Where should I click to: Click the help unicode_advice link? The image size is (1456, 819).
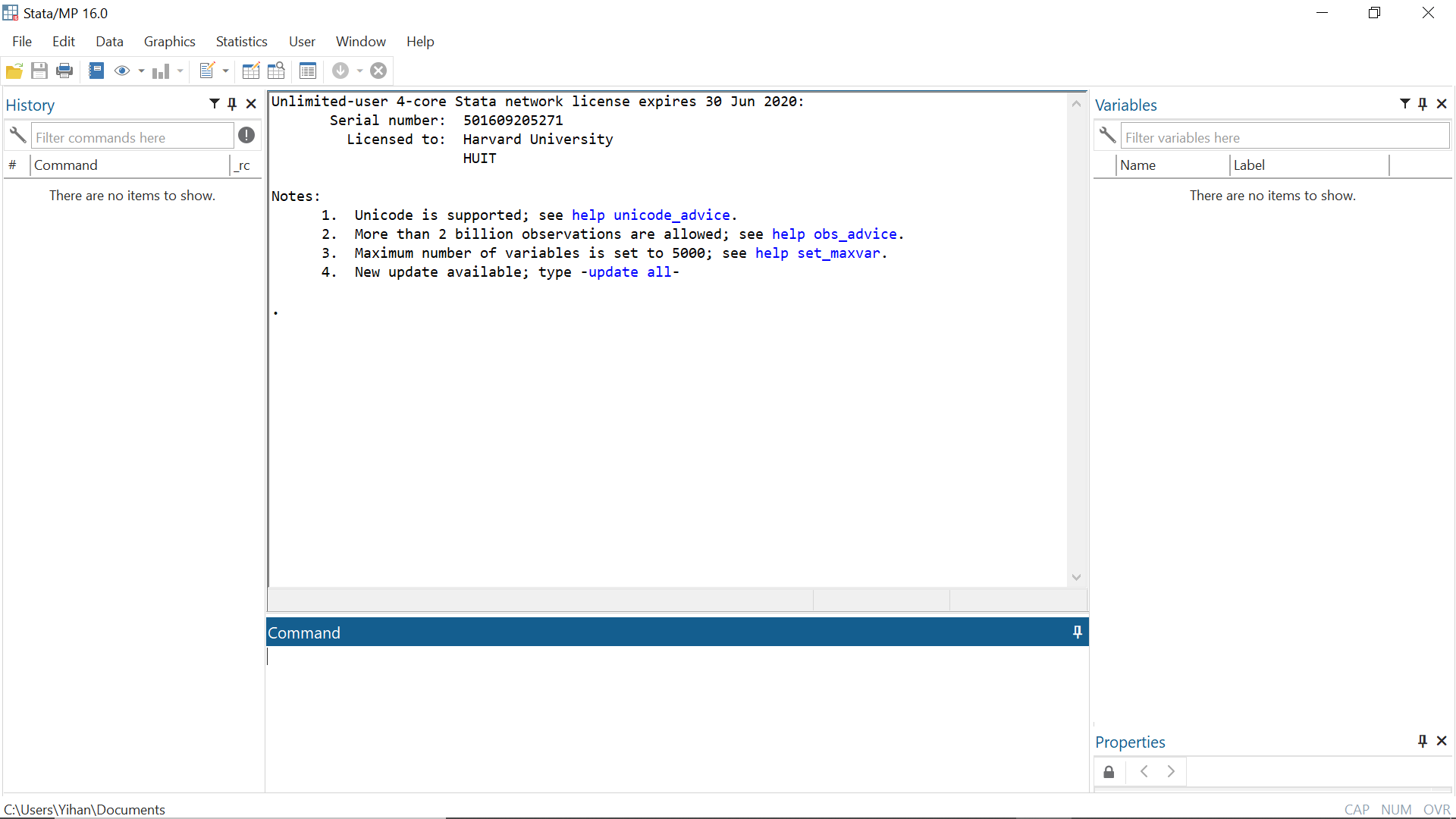[x=651, y=215]
